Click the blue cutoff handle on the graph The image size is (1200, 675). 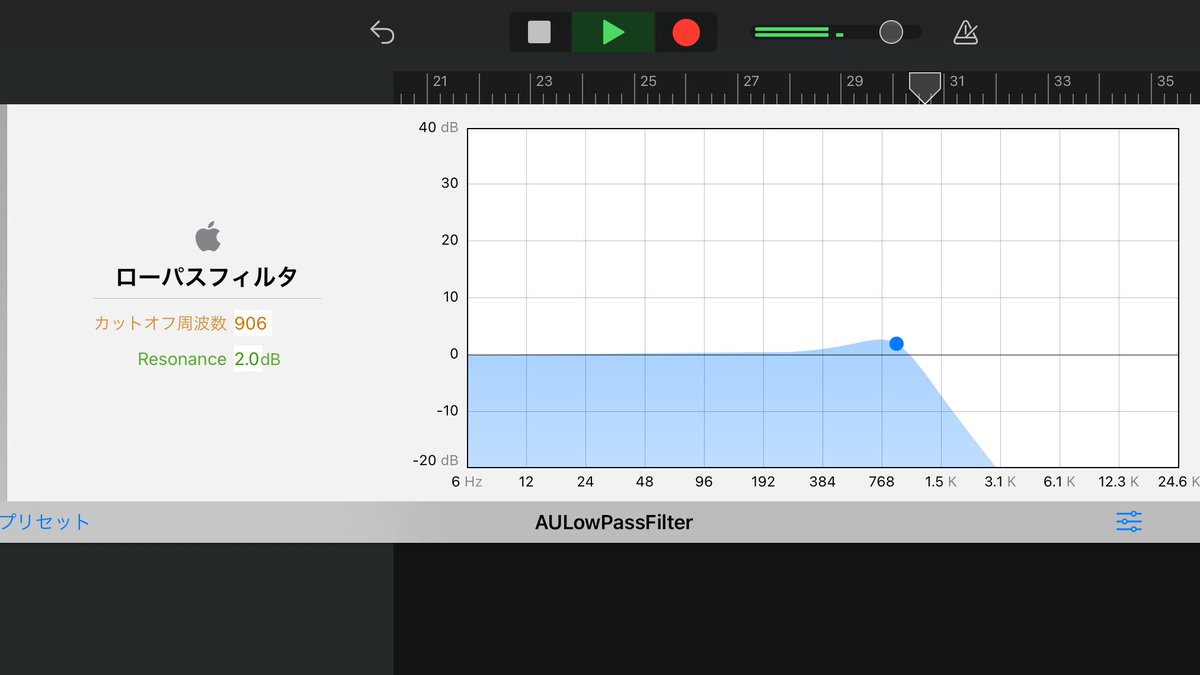pos(896,344)
